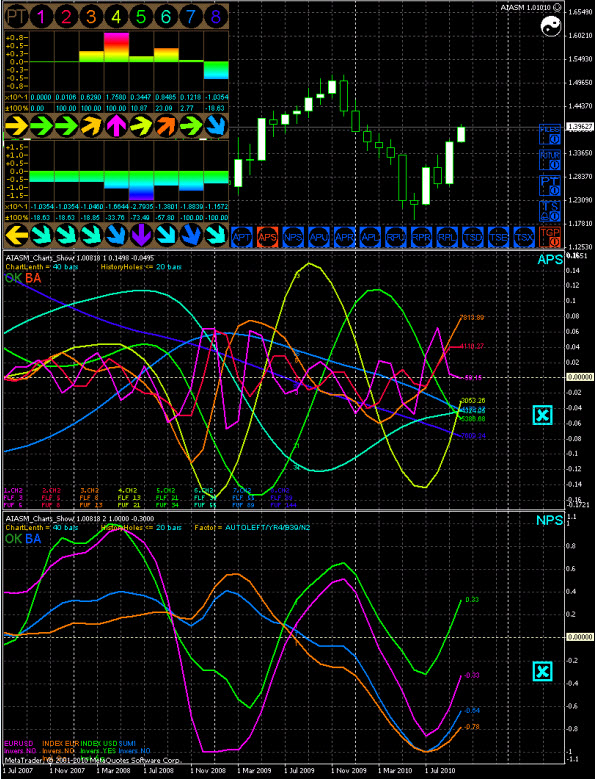Click the TSE button
This screenshot has height=779, width=595.
click(499, 237)
